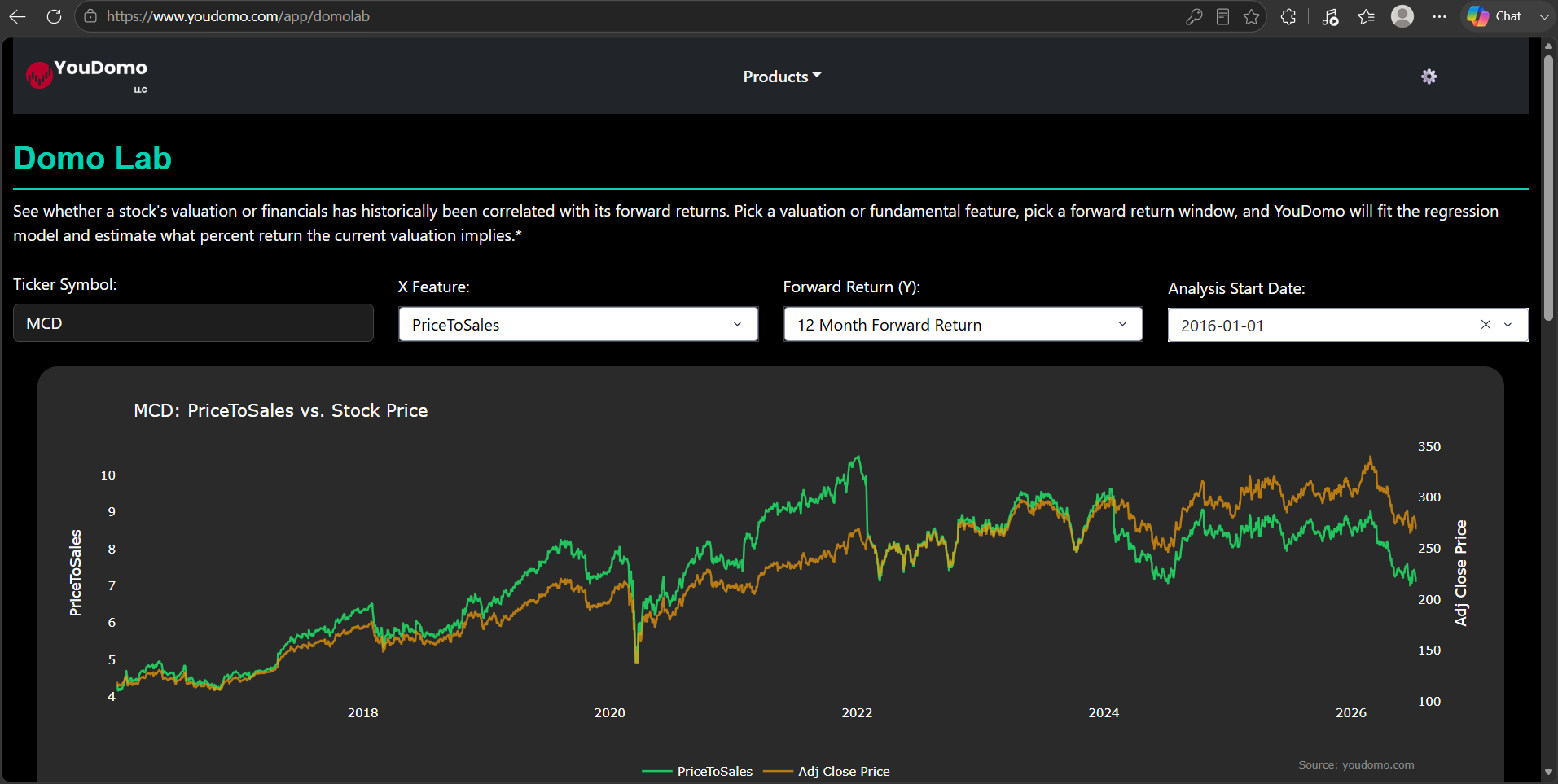Open the X Feature PriceToSales dropdown
1558x784 pixels.
click(x=578, y=324)
